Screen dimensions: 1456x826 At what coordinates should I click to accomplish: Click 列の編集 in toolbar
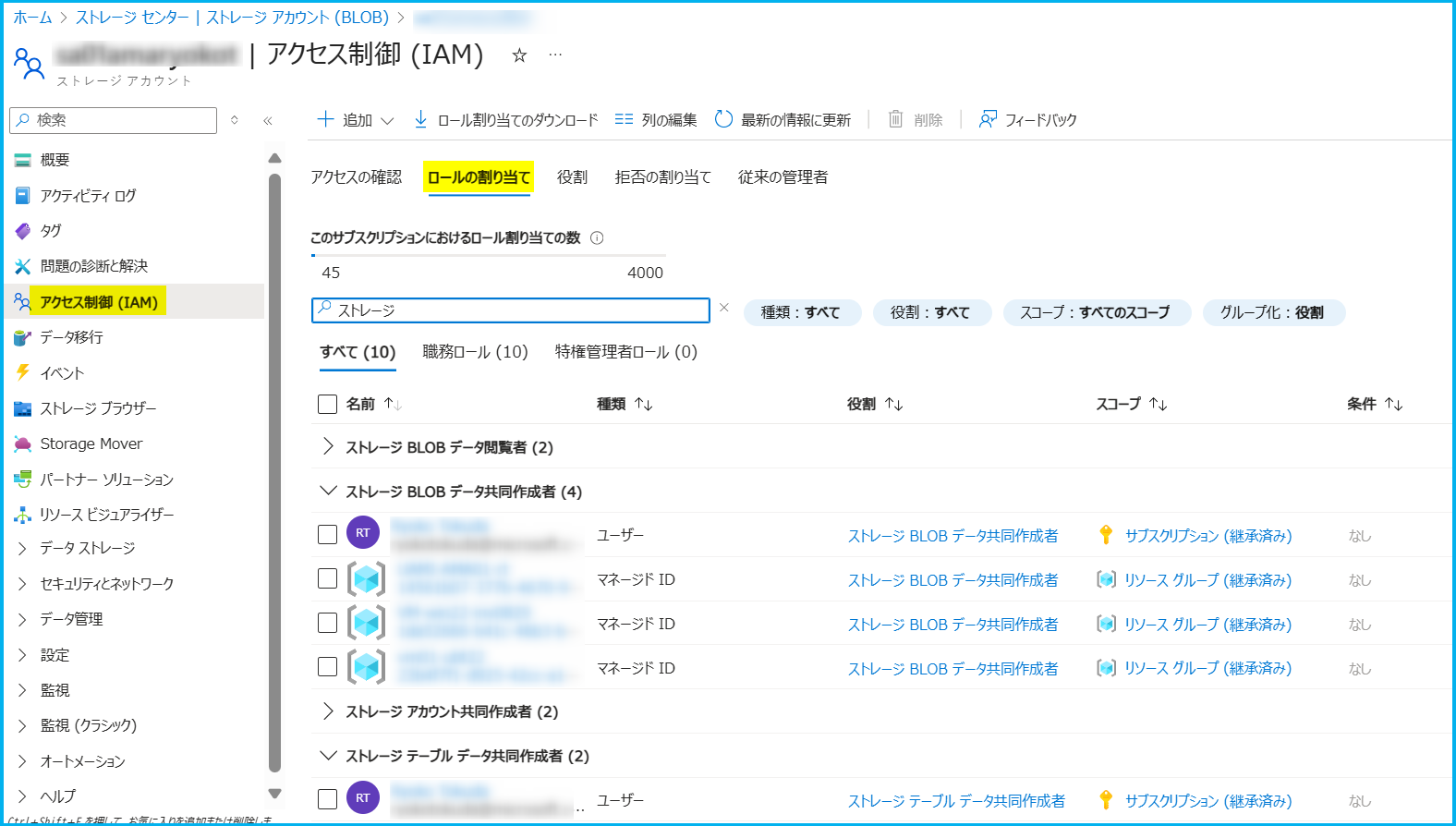click(x=656, y=120)
